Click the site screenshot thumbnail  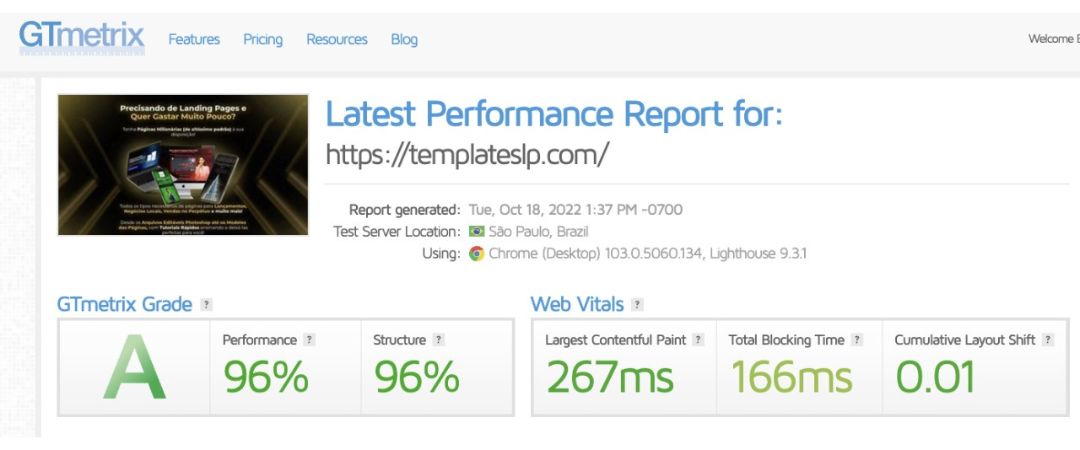(x=183, y=165)
